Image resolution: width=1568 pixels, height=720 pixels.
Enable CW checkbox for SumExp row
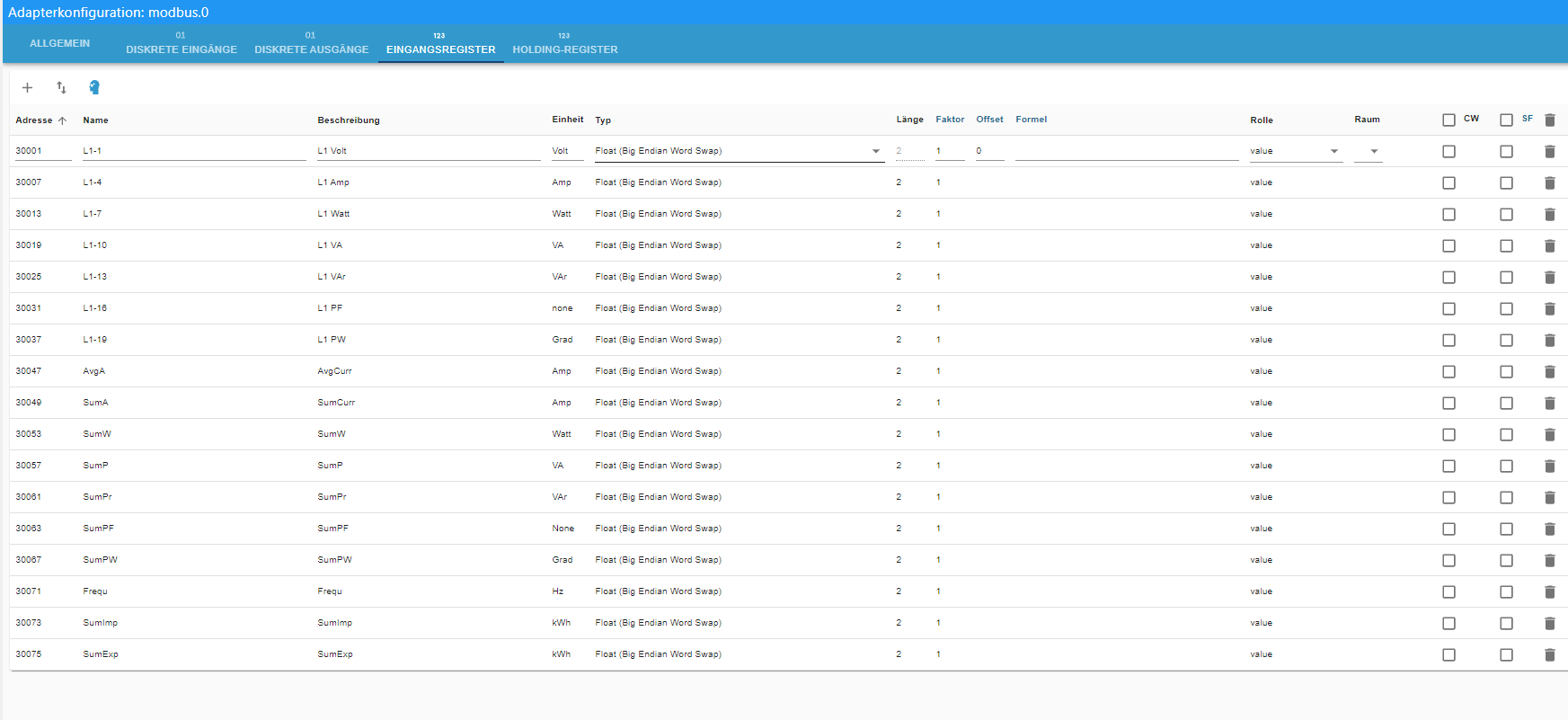1448,654
